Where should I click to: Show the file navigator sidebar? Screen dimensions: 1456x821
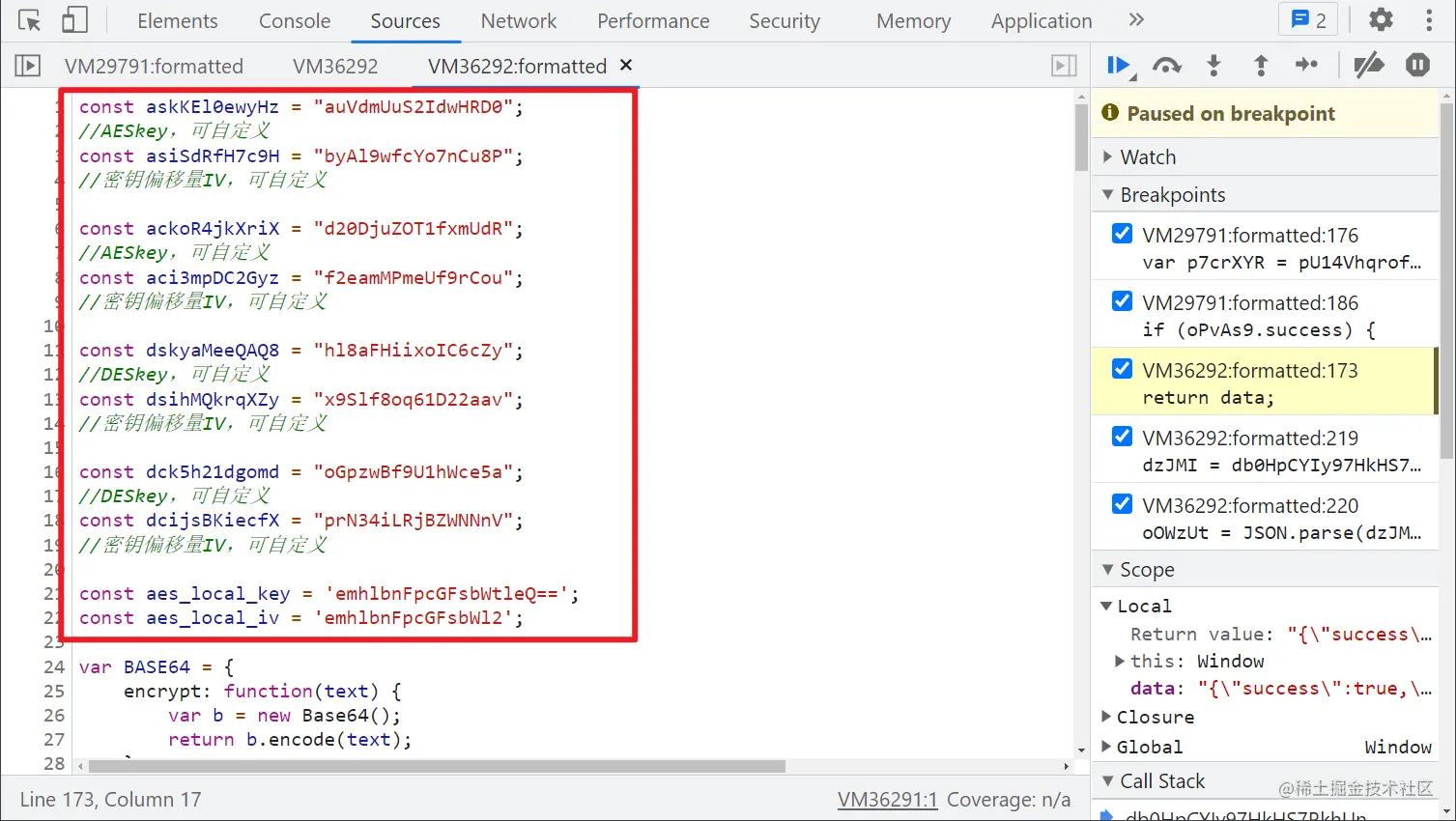(x=28, y=66)
